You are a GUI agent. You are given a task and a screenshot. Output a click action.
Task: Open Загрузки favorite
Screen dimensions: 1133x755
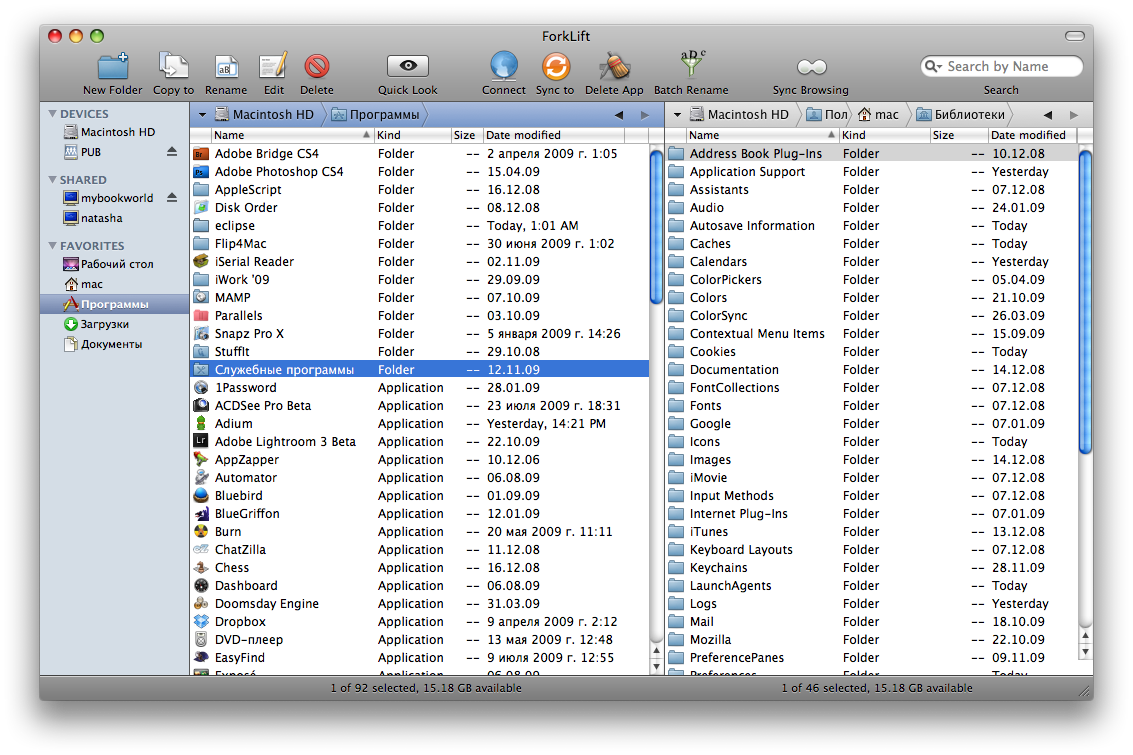97,324
